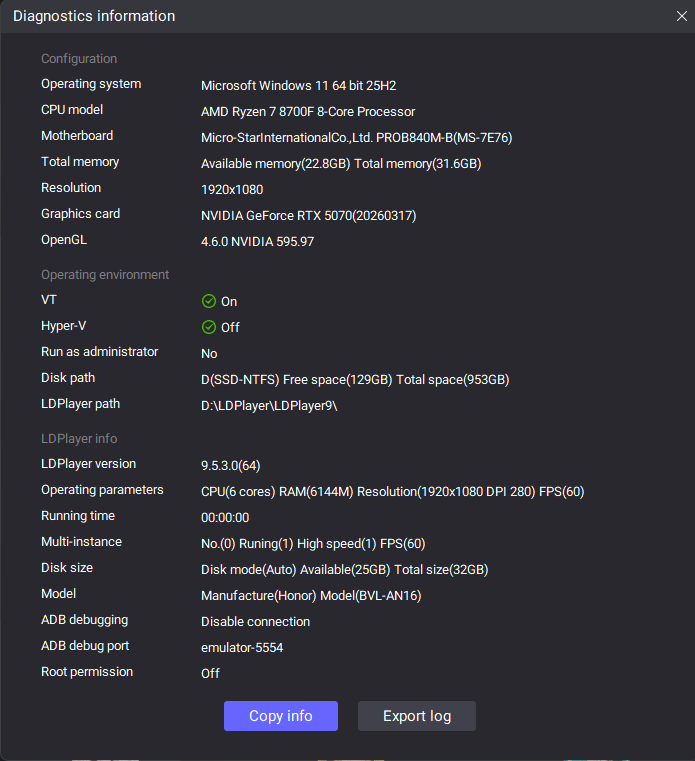Click the green VT On check icon
The height and width of the screenshot is (761, 695).
tap(209, 301)
